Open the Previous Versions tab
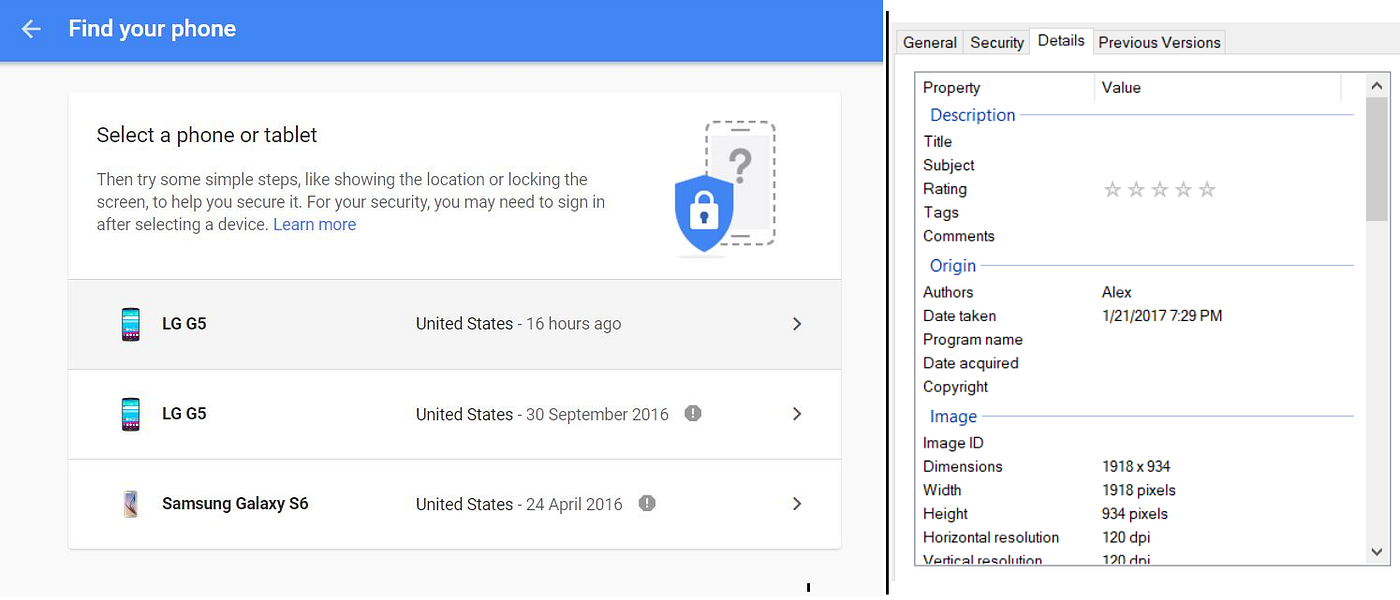Screen dimensions: 1400x600 (x=1159, y=42)
